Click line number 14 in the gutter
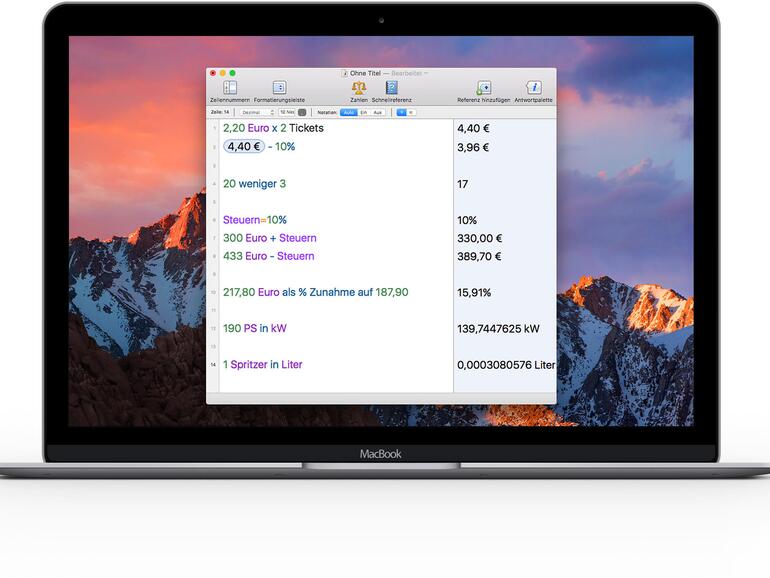The image size is (770, 578). pyautogui.click(x=213, y=365)
